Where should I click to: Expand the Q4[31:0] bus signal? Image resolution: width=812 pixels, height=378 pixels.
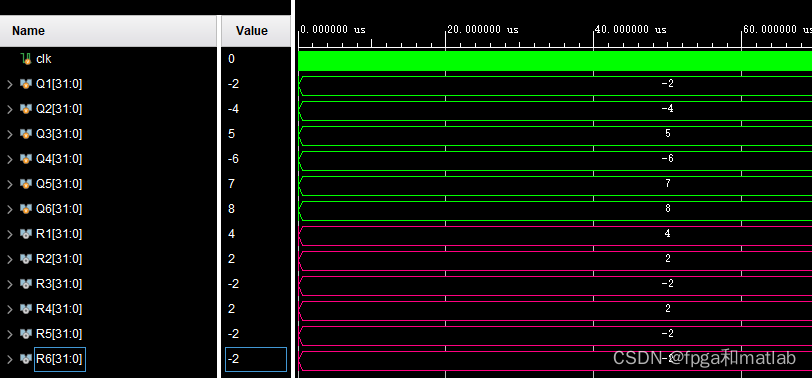coord(10,159)
